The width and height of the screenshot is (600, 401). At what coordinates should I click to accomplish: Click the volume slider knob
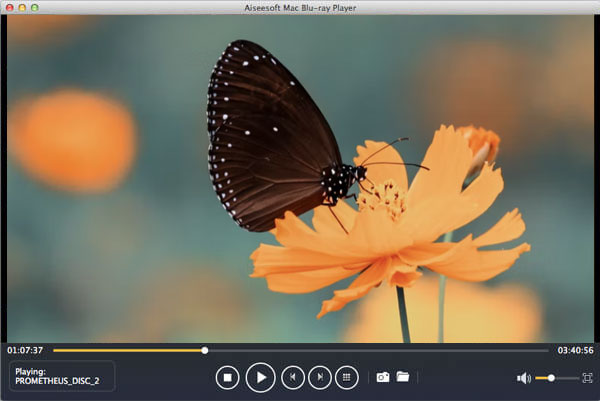point(551,378)
